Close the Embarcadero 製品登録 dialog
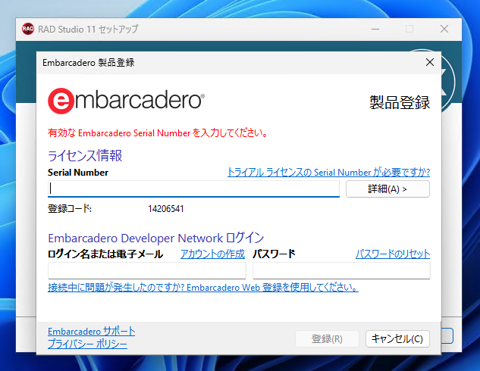480x371 pixels. click(x=430, y=62)
